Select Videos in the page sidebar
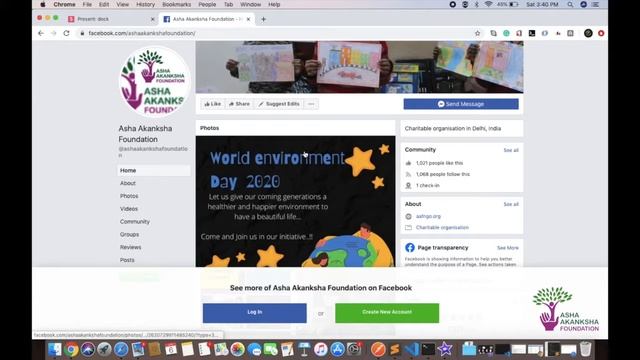 (x=129, y=209)
